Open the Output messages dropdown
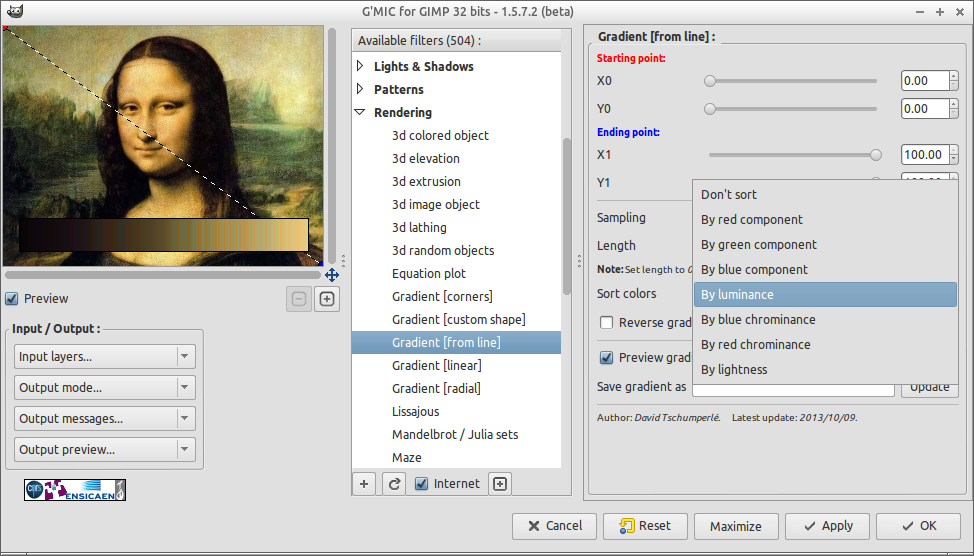 (x=105, y=419)
